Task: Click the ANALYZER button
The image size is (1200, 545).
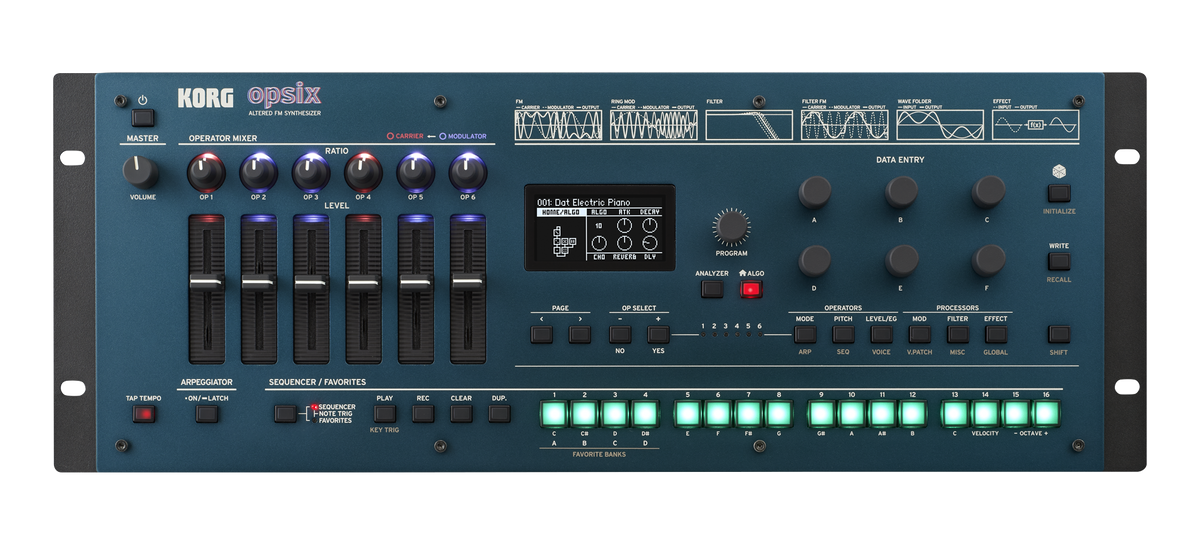Action: 712,290
